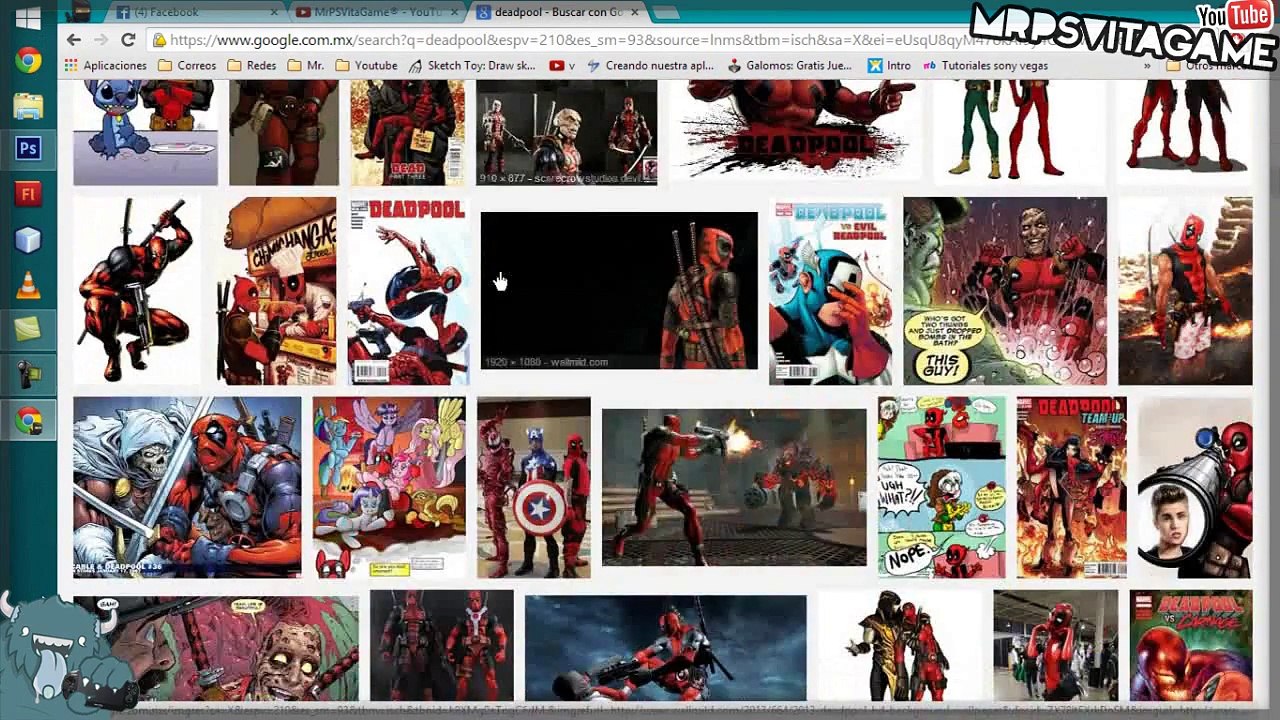The image size is (1280, 720).
Task: Switch to the MrPSVitaGame YouTube tab
Action: tap(375, 12)
